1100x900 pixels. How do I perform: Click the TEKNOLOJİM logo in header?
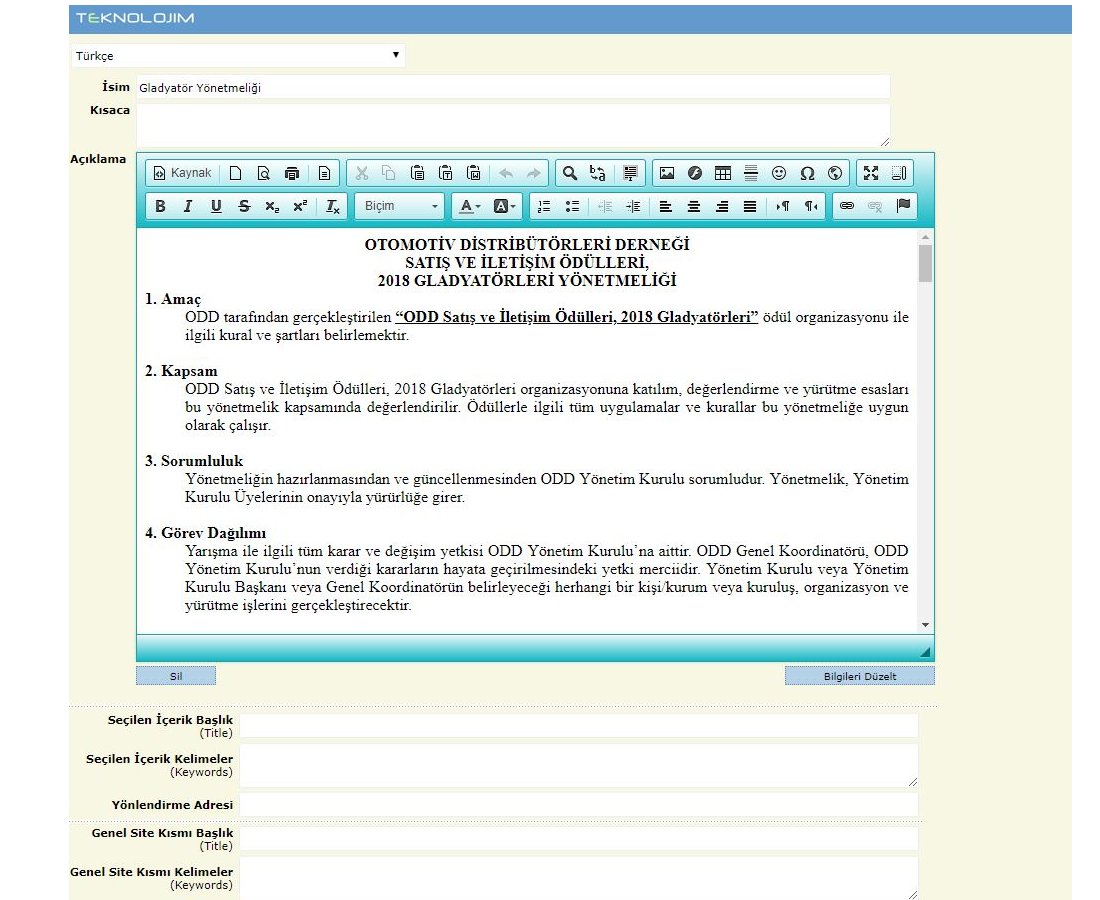135,18
